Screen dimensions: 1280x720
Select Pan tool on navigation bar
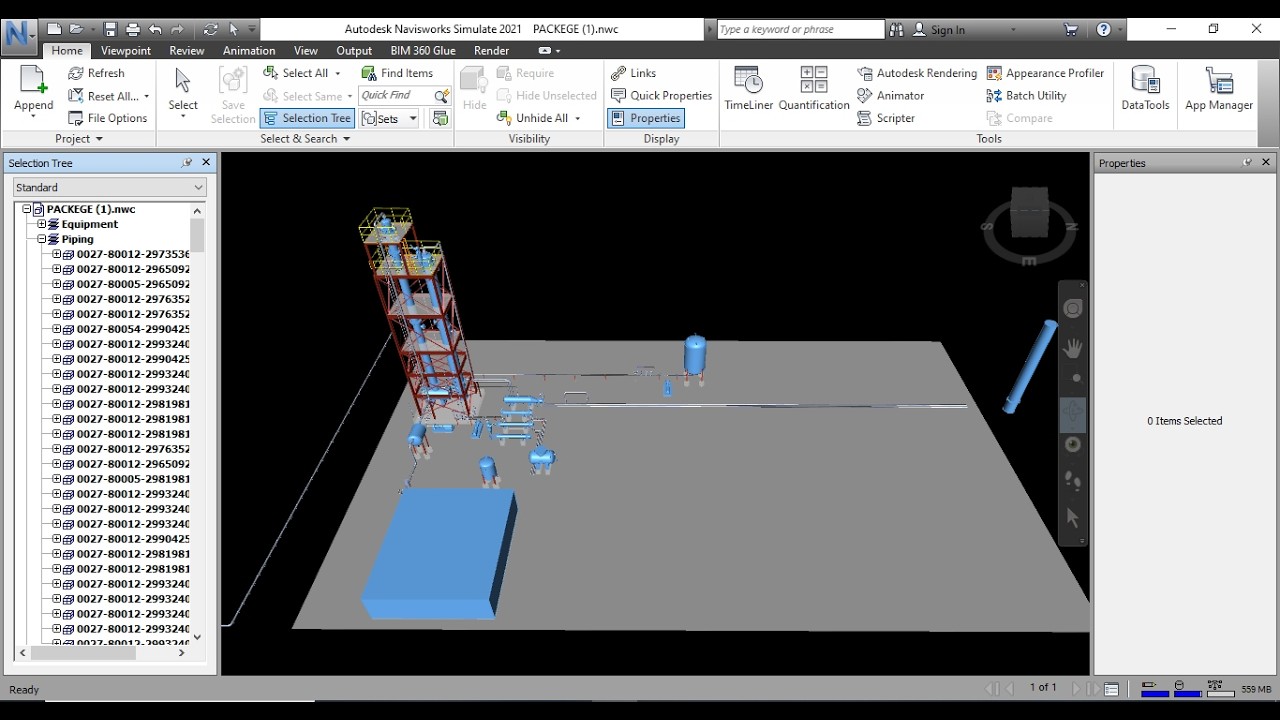(1073, 348)
